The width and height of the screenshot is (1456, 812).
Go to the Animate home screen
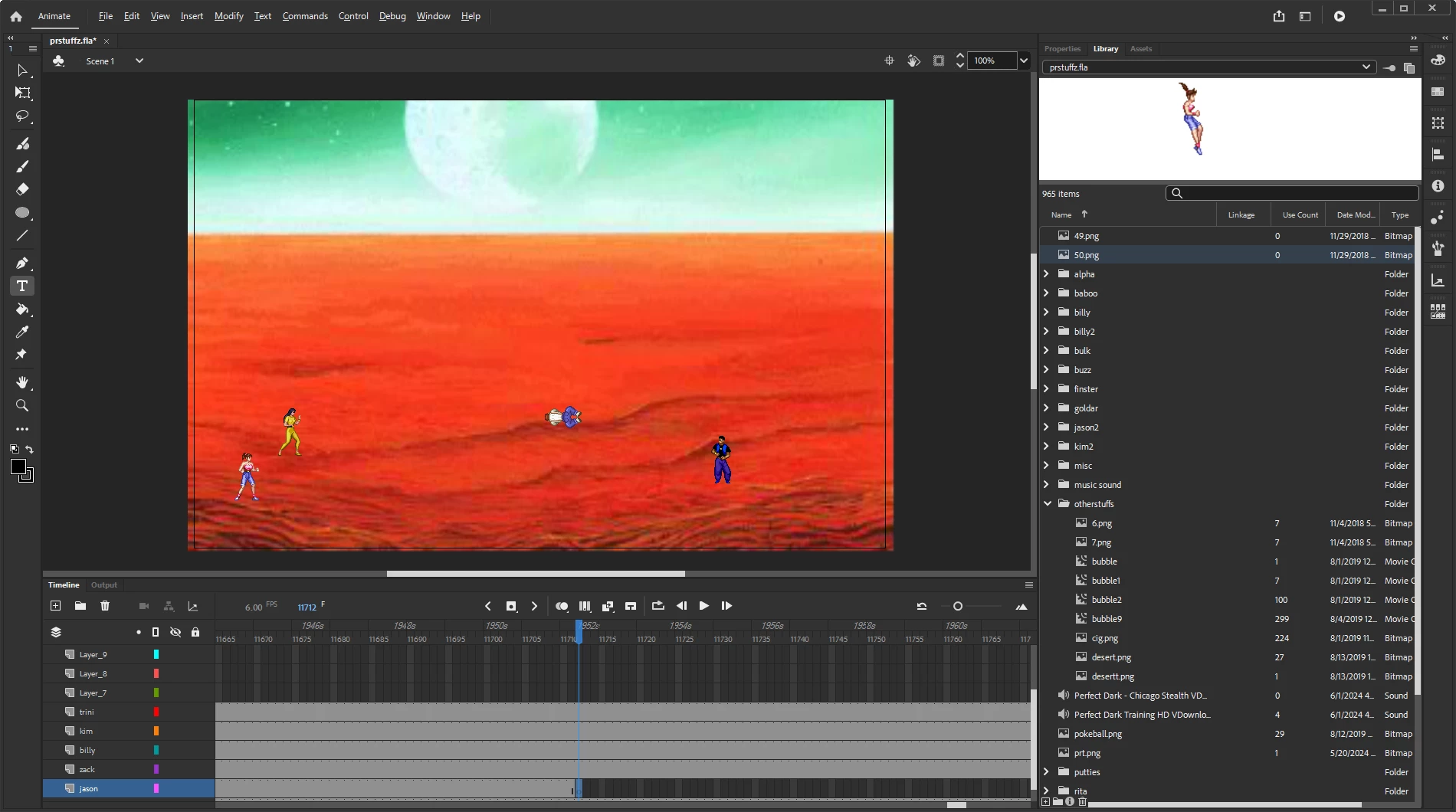click(x=16, y=16)
